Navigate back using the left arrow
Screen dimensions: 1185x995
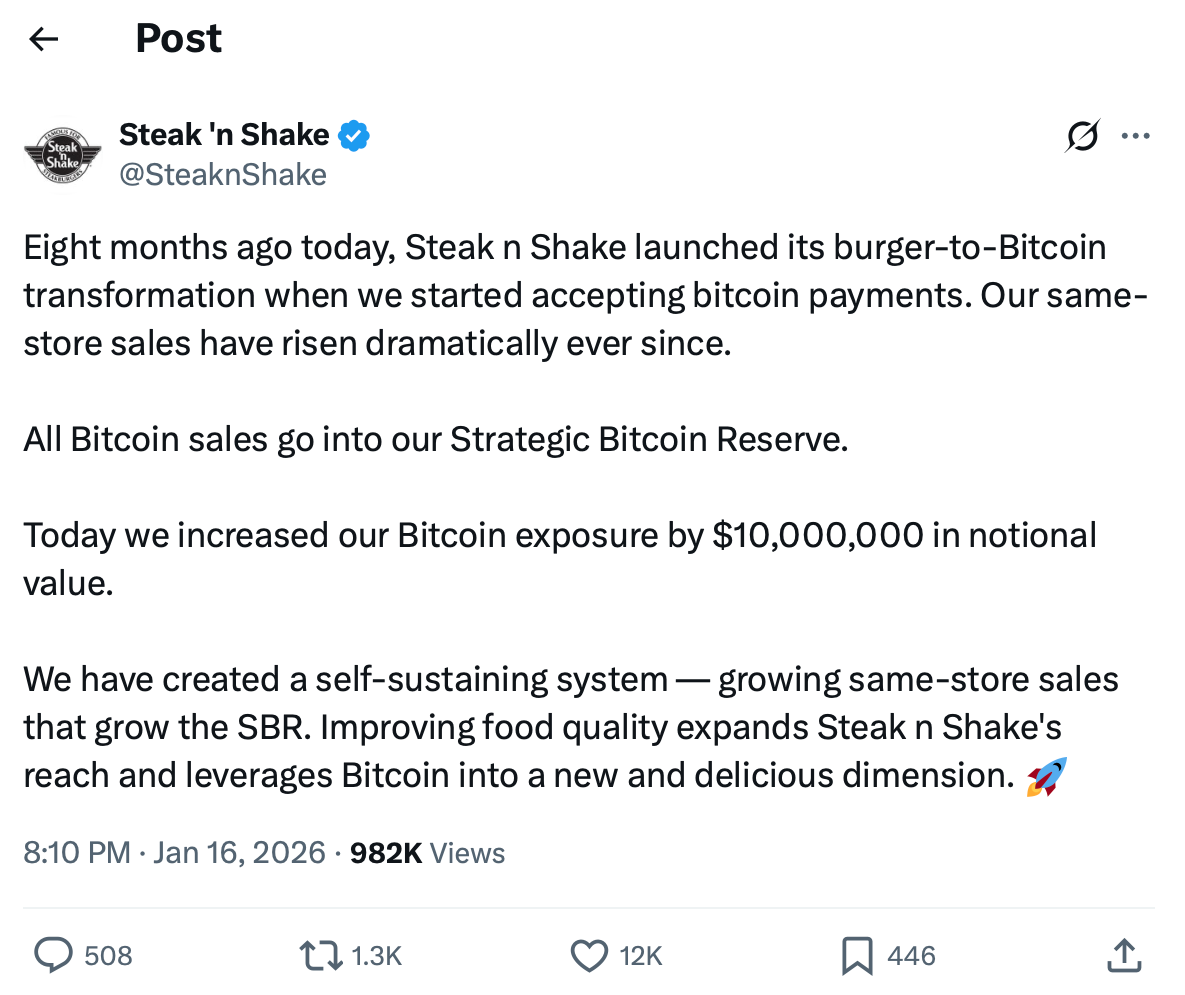(42, 38)
